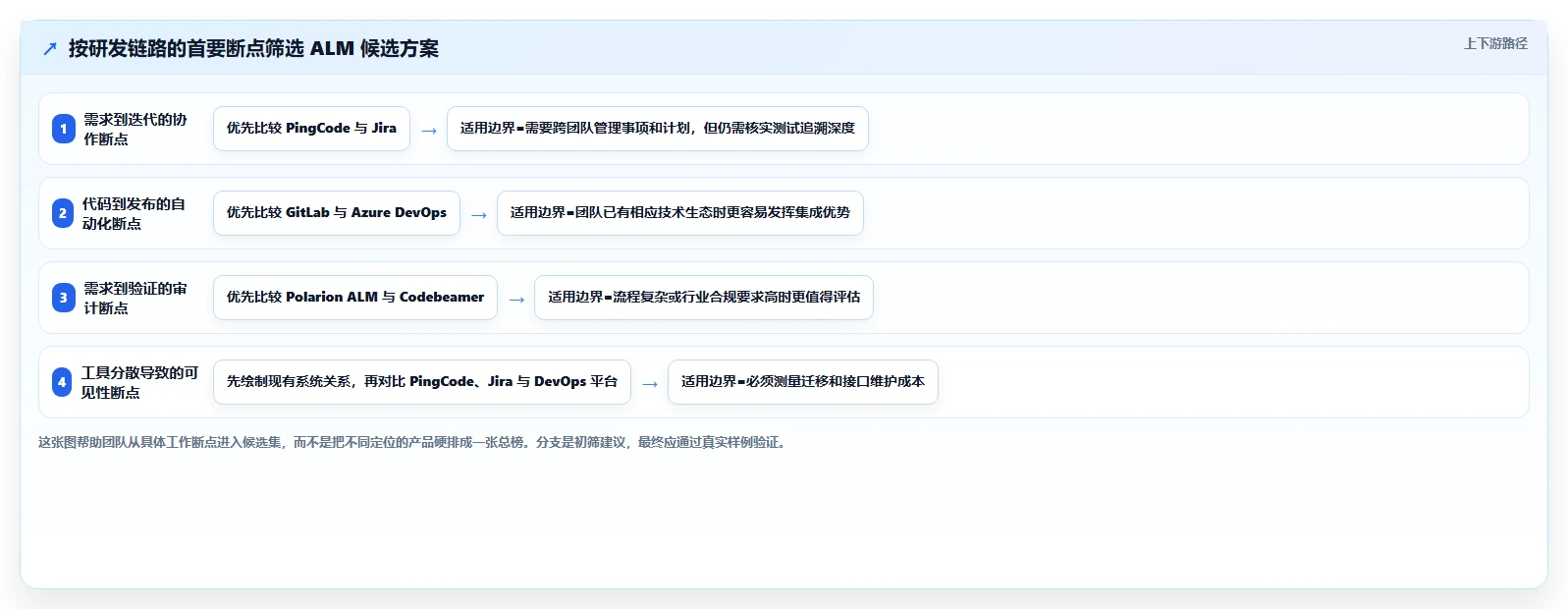Click the footnote text beginning 这张图帮助团队
The height and width of the screenshot is (609, 1568).
[x=413, y=442]
